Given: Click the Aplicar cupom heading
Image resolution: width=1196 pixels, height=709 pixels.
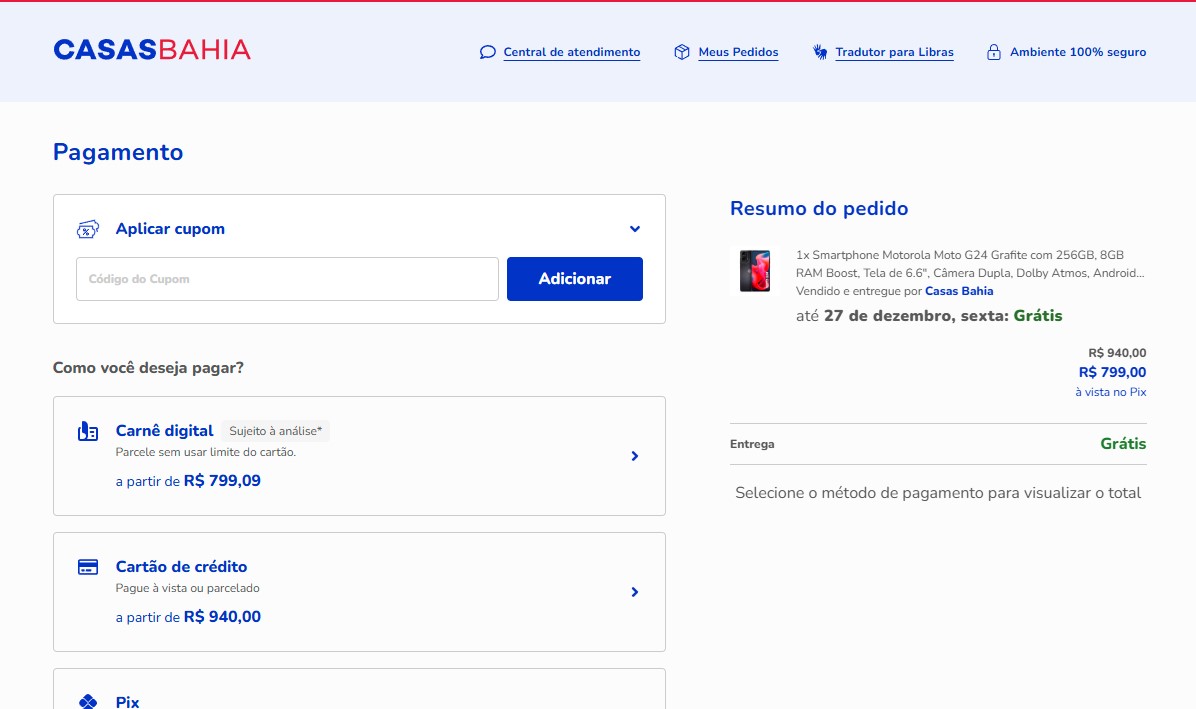Looking at the screenshot, I should click(170, 229).
